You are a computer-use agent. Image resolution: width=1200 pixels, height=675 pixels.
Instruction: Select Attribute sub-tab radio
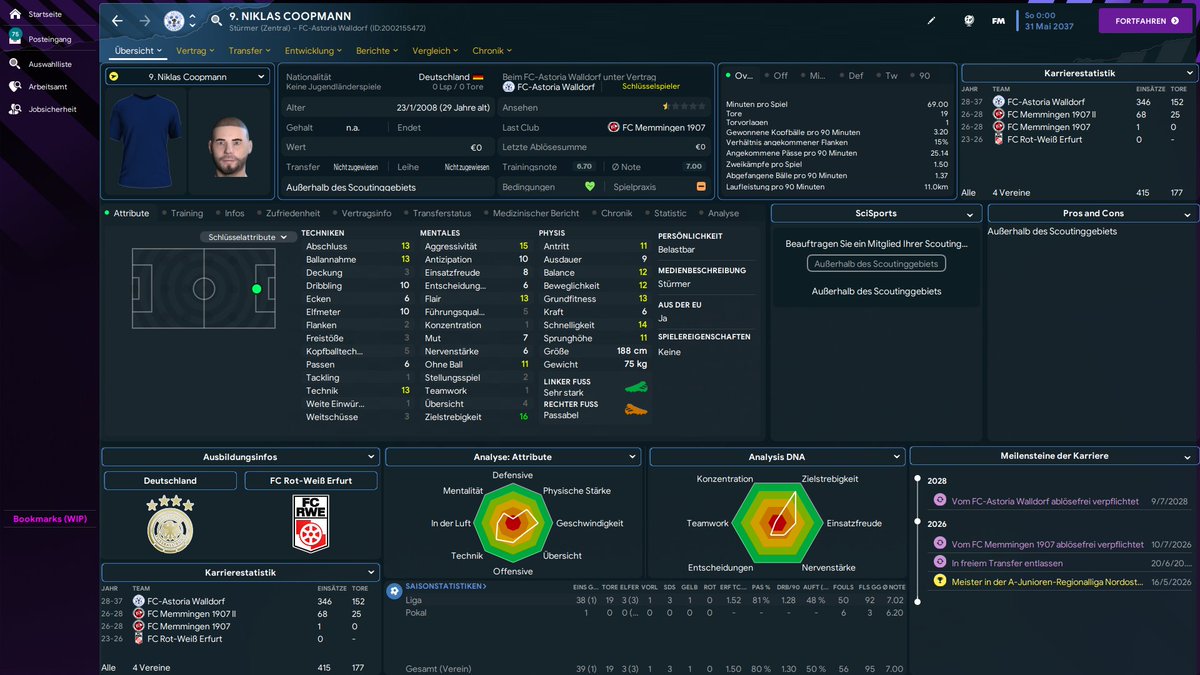point(127,213)
